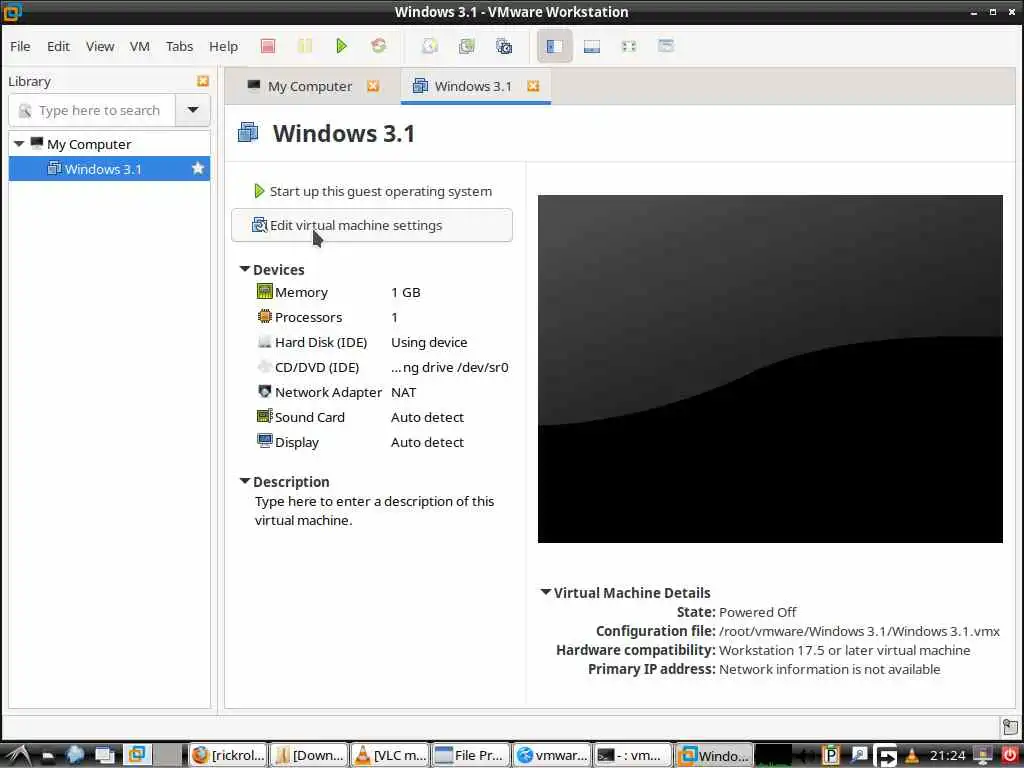The image size is (1024, 768).
Task: Open the Tabs menu
Action: (179, 46)
